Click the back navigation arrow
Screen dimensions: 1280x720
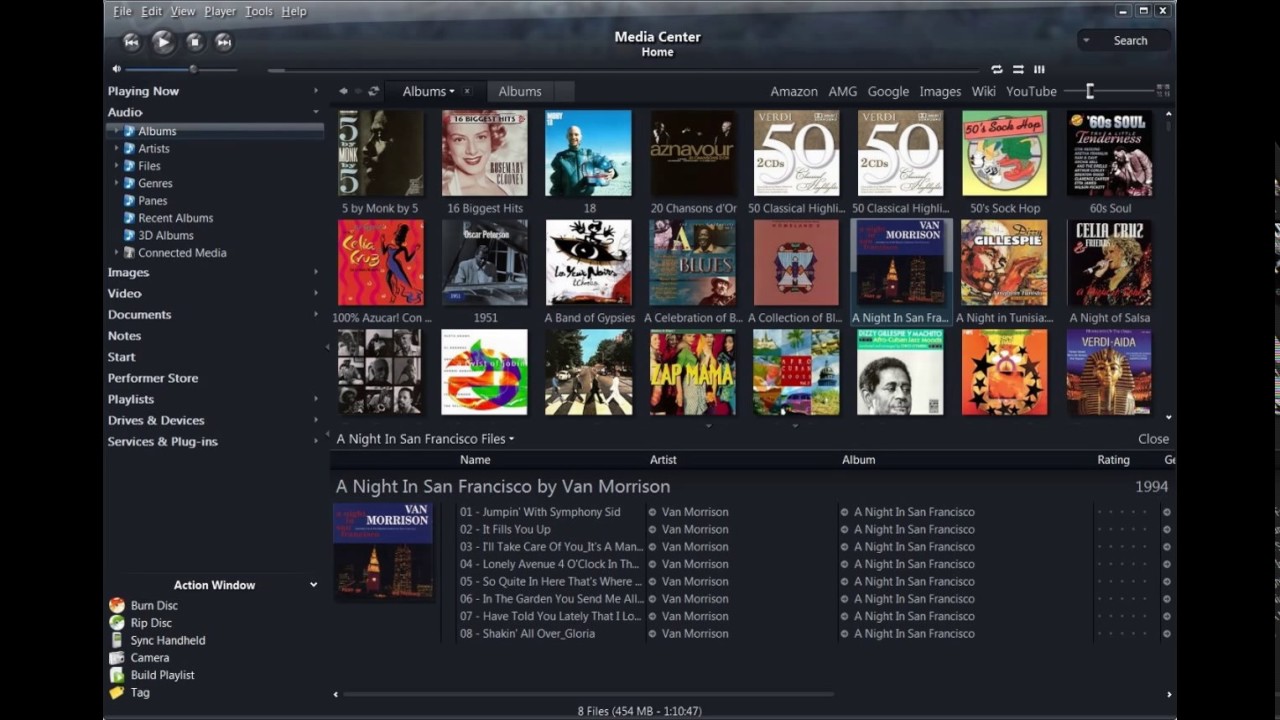343,91
